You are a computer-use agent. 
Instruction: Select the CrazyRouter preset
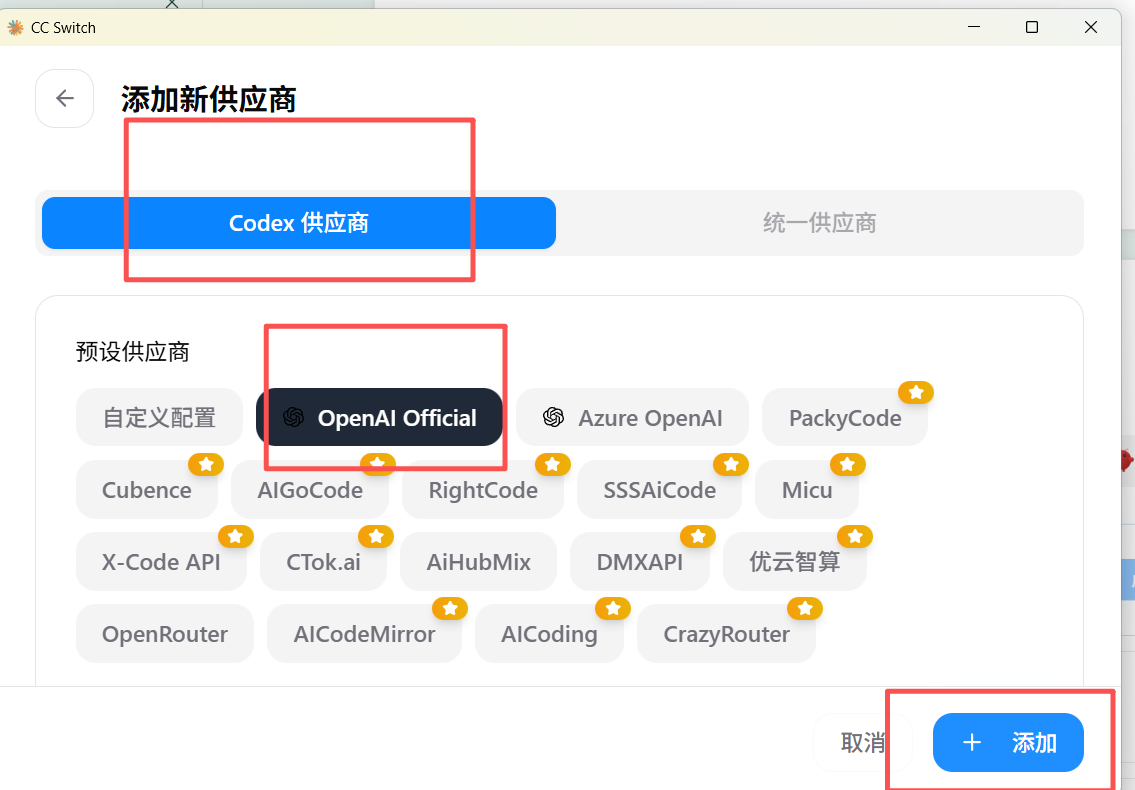coord(726,634)
